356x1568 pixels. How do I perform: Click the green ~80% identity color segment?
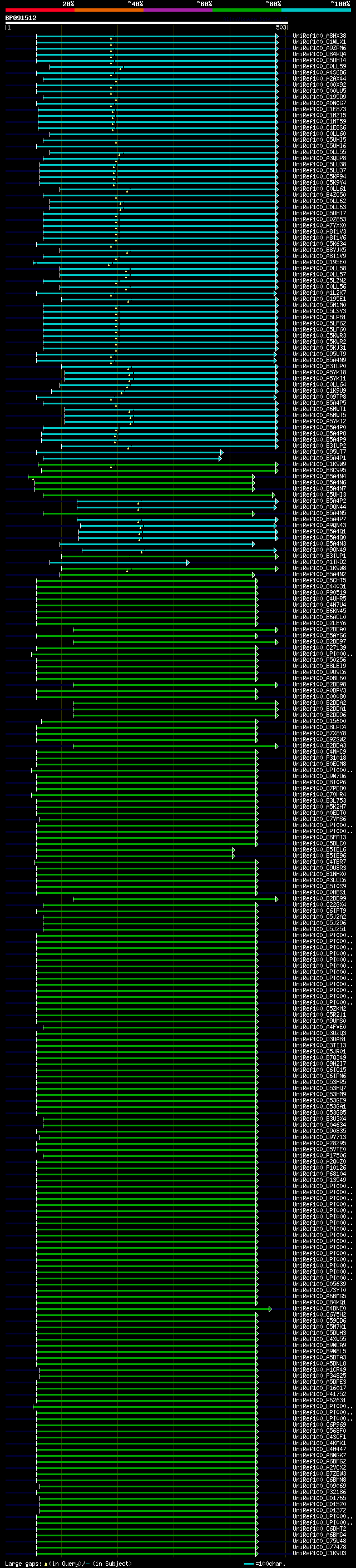pyautogui.click(x=247, y=10)
